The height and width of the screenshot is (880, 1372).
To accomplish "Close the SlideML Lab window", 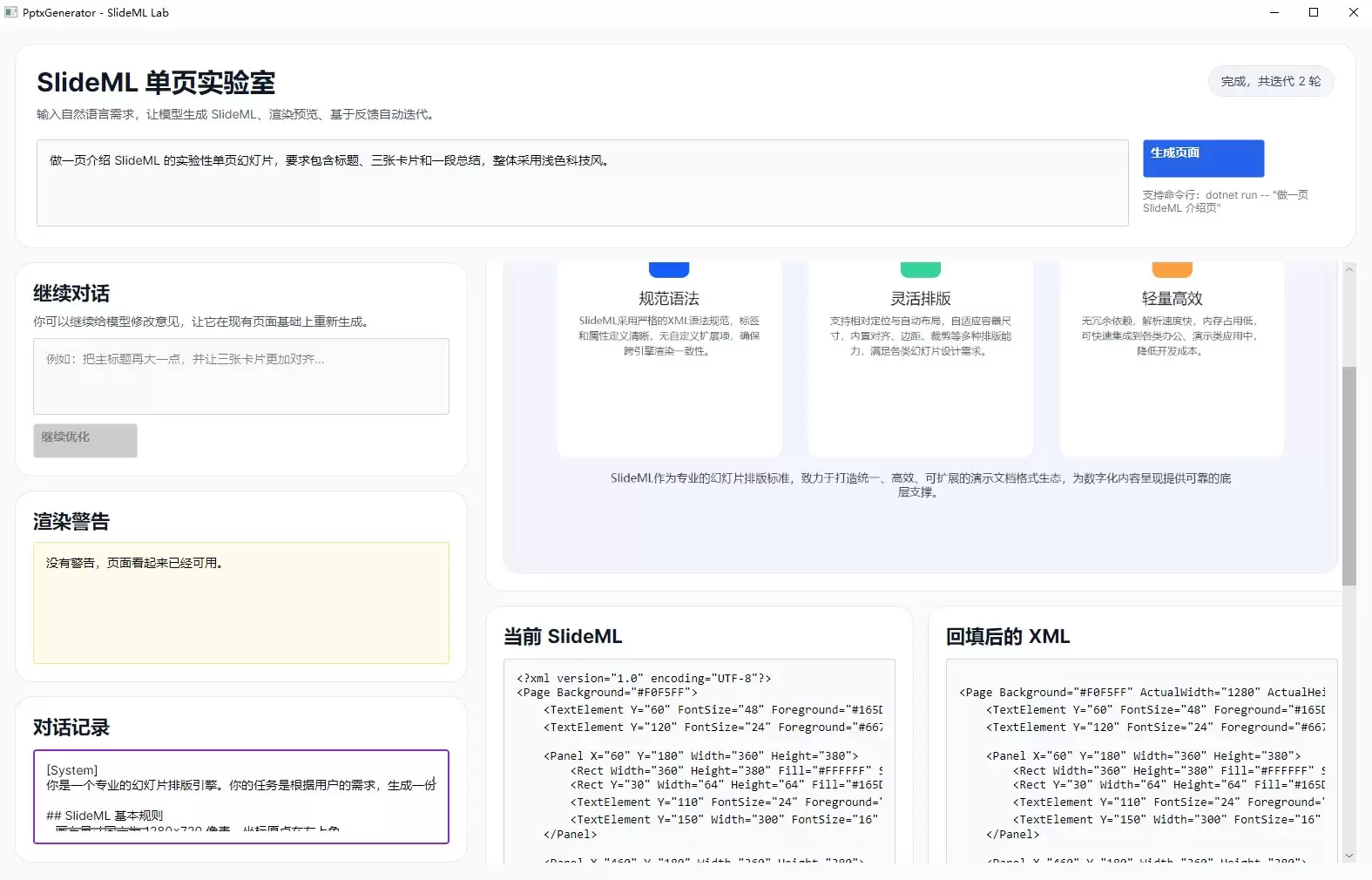I will point(1353,12).
